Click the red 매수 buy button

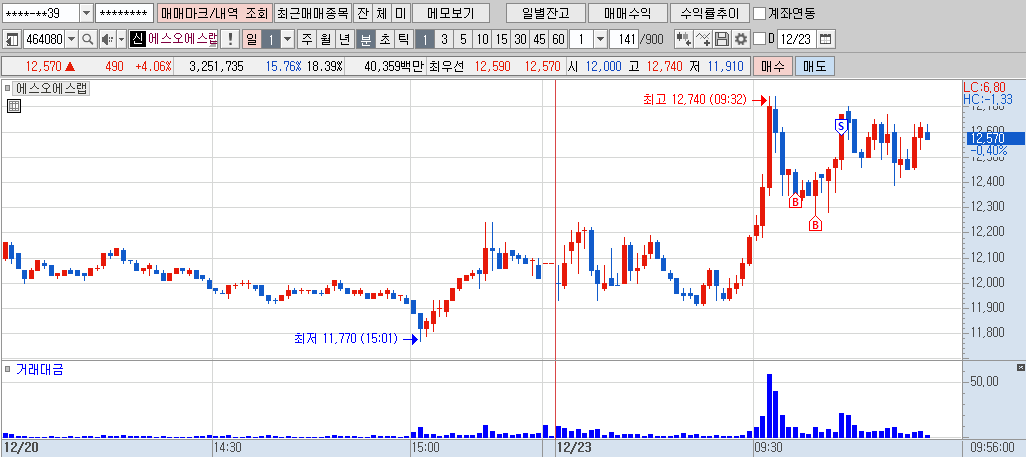(x=773, y=66)
